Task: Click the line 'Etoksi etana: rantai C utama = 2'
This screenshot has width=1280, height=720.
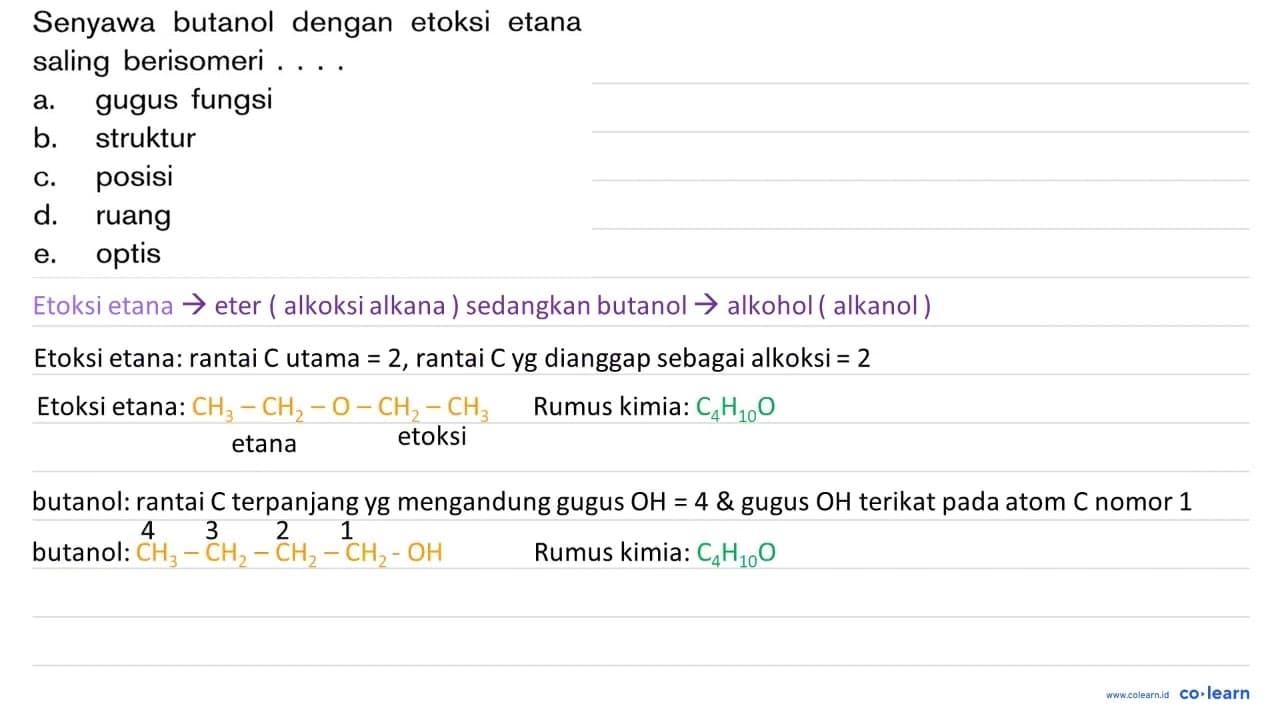Action: 452,358
